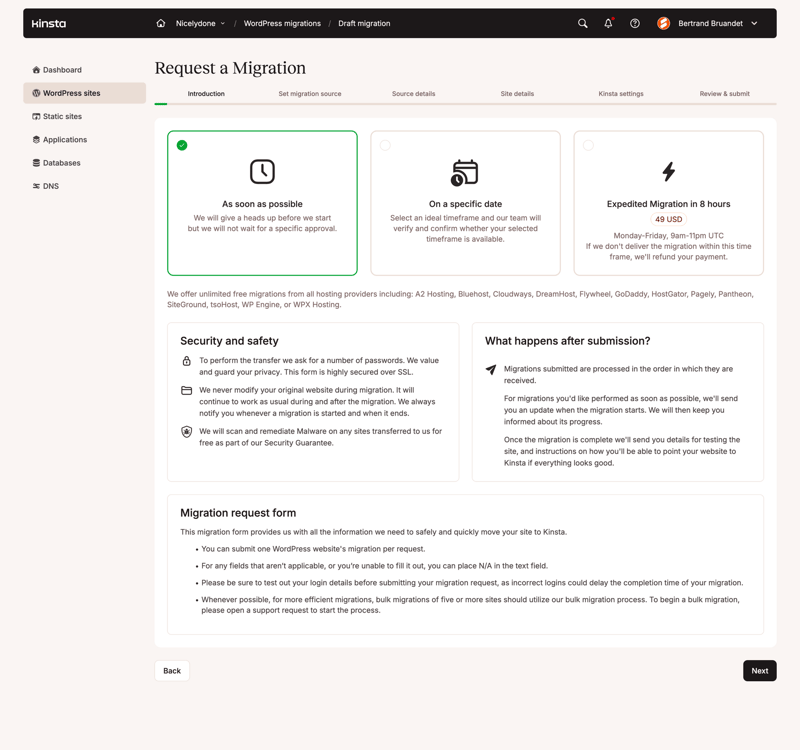Jump to the Kinsta settings step
This screenshot has width=800, height=750.
(620, 93)
